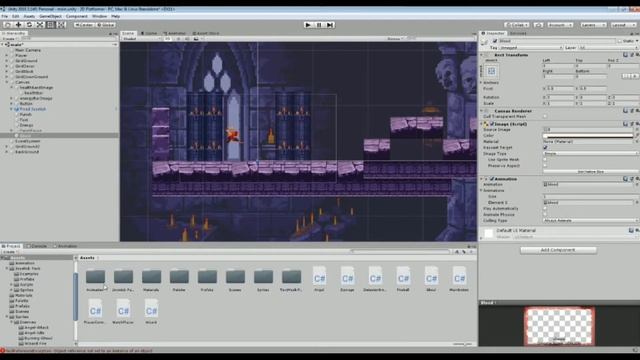Screen dimensions: 640x360
Task: Expand the BackGround object in the Hierarchy
Action: 7,152
